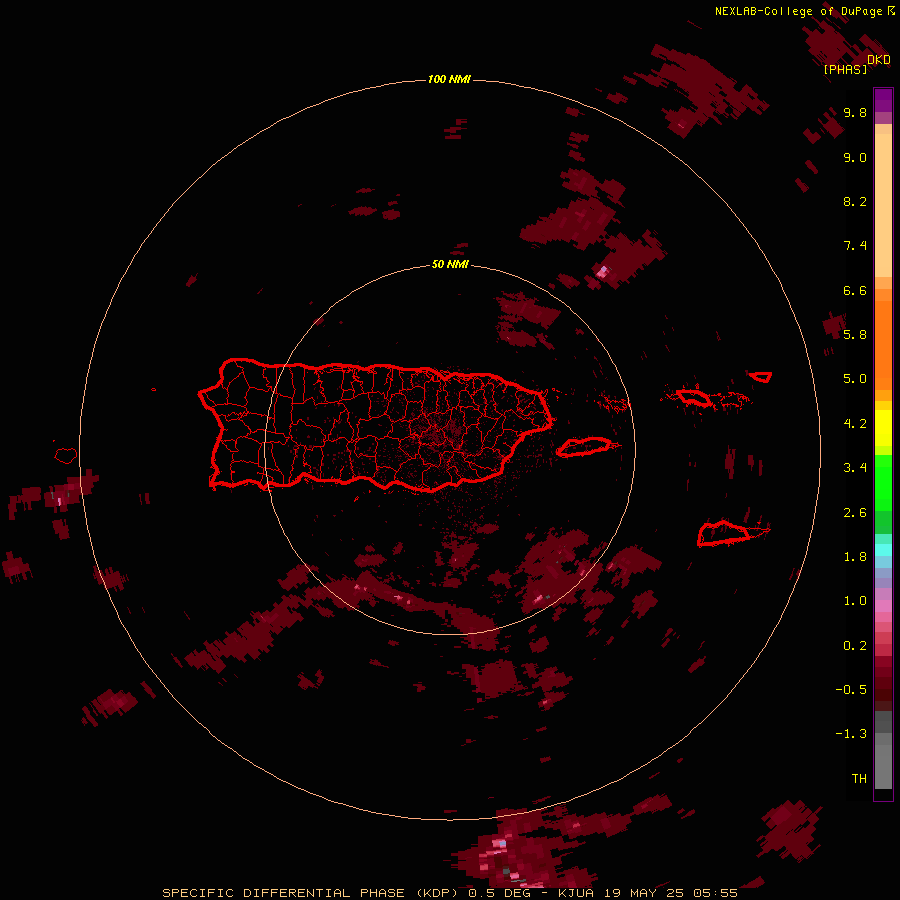Click the 19 MAY 25 date
Image resolution: width=900 pixels, height=900 pixels.
(644, 893)
